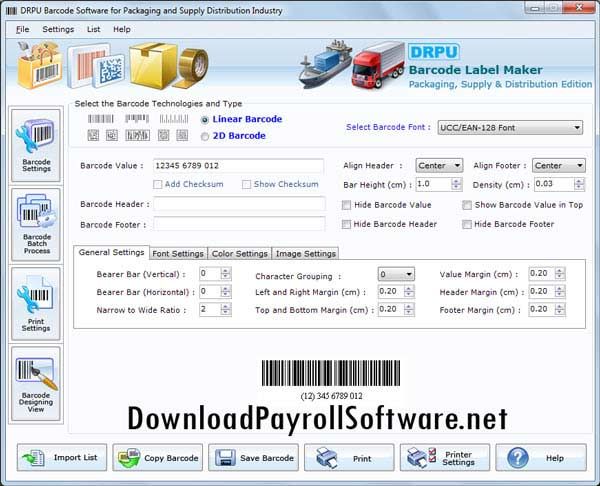The height and width of the screenshot is (486, 600).
Task: Switch to Font Settings tab
Action: click(178, 253)
